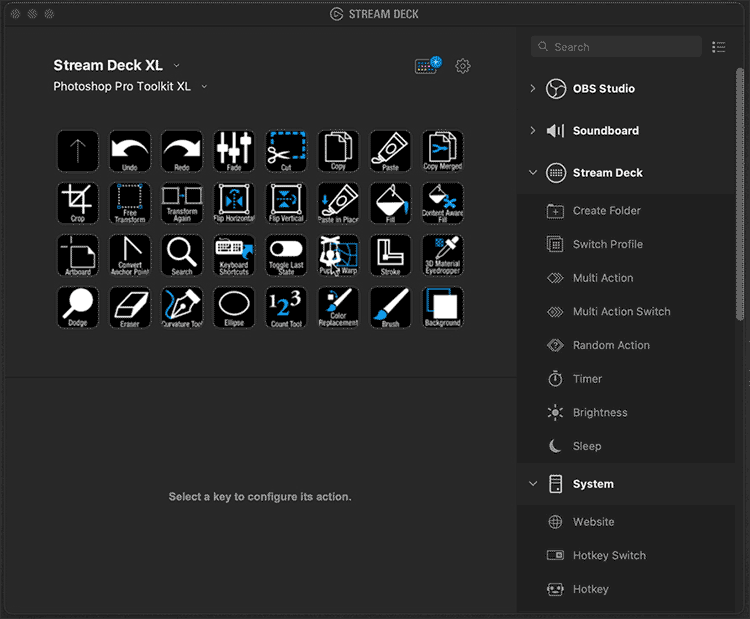Click the Undo key icon
This screenshot has height=619, width=750.
coord(130,151)
